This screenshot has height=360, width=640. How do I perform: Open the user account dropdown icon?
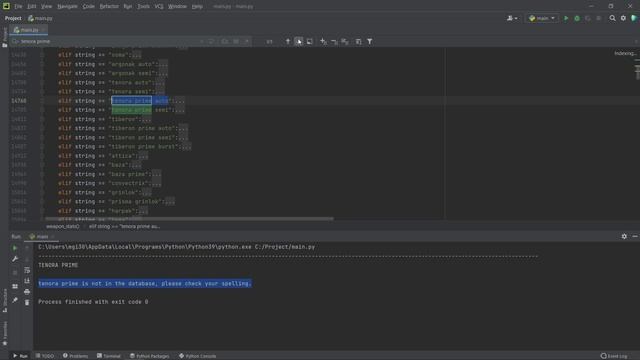(512, 18)
